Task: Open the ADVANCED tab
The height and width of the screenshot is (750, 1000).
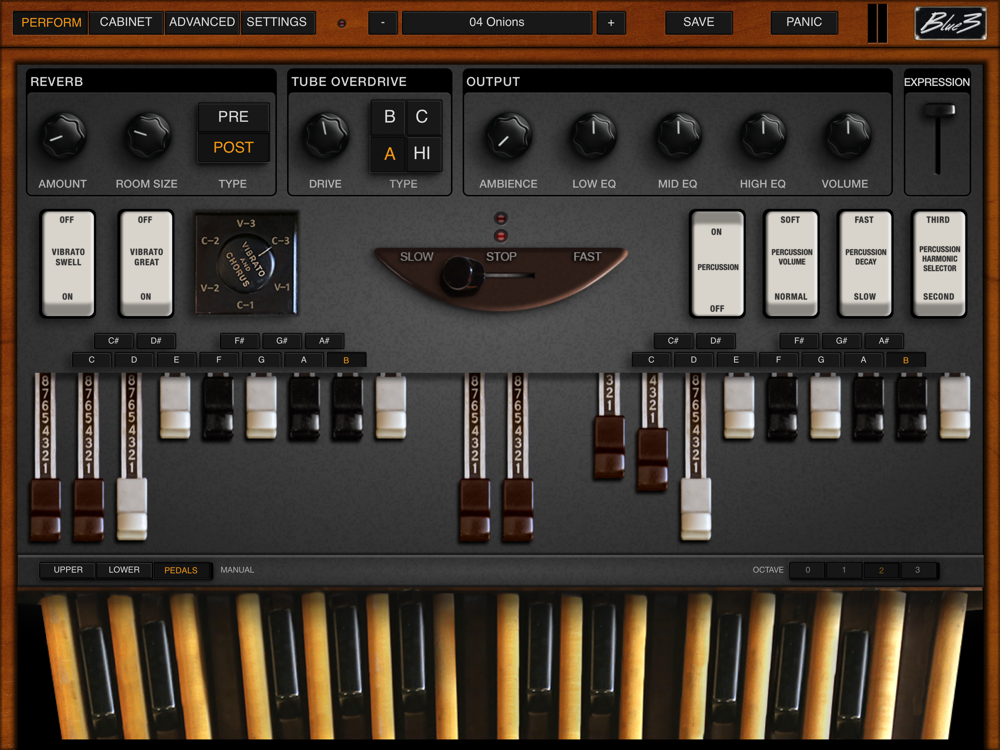Action: tap(202, 22)
